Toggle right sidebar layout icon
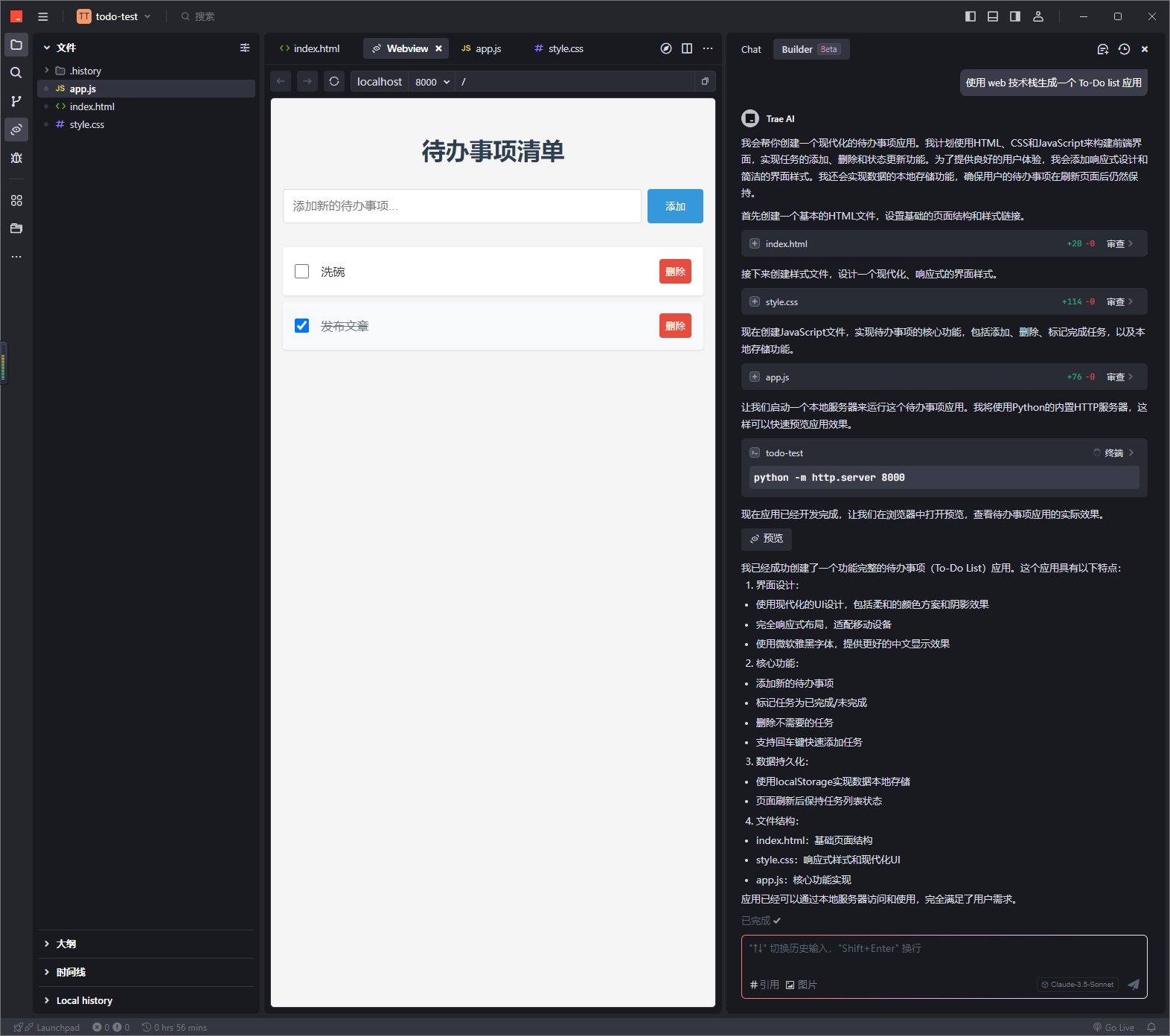The height and width of the screenshot is (1036, 1170). point(1015,16)
